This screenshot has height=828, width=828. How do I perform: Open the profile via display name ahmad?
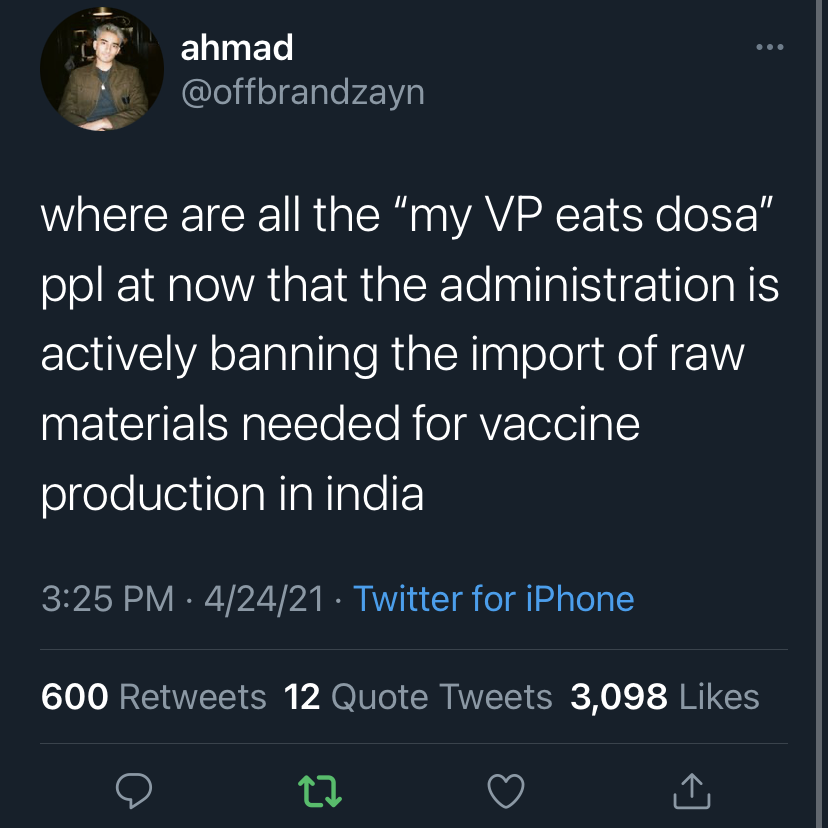237,48
